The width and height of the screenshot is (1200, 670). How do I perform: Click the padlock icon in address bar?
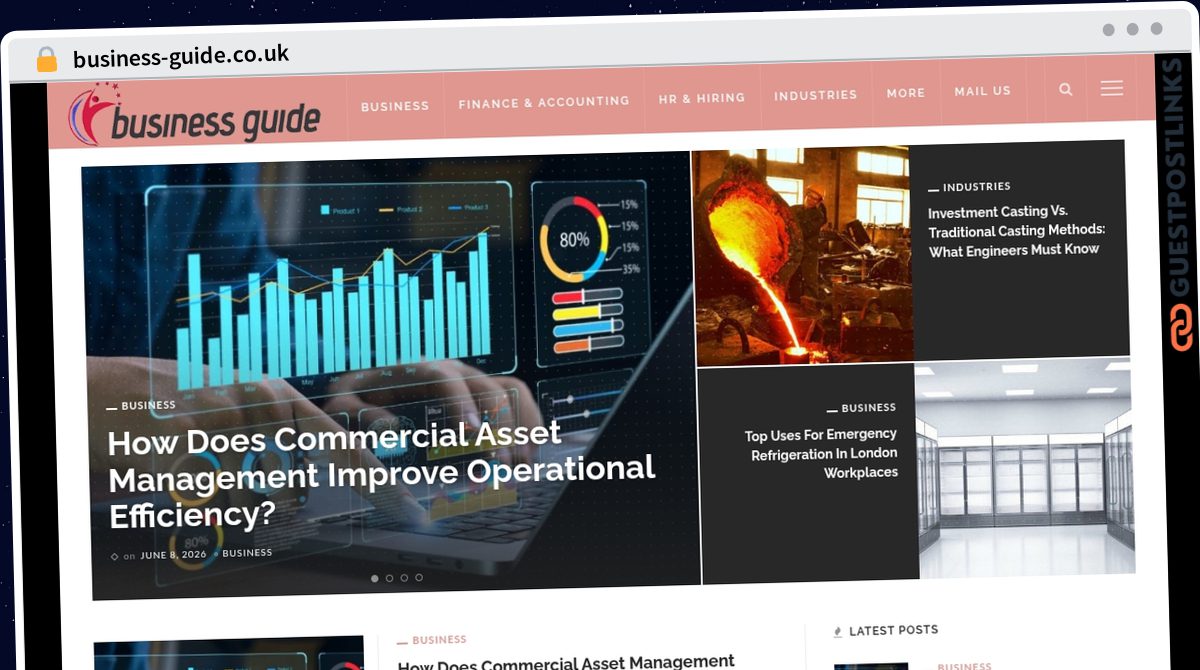47,59
